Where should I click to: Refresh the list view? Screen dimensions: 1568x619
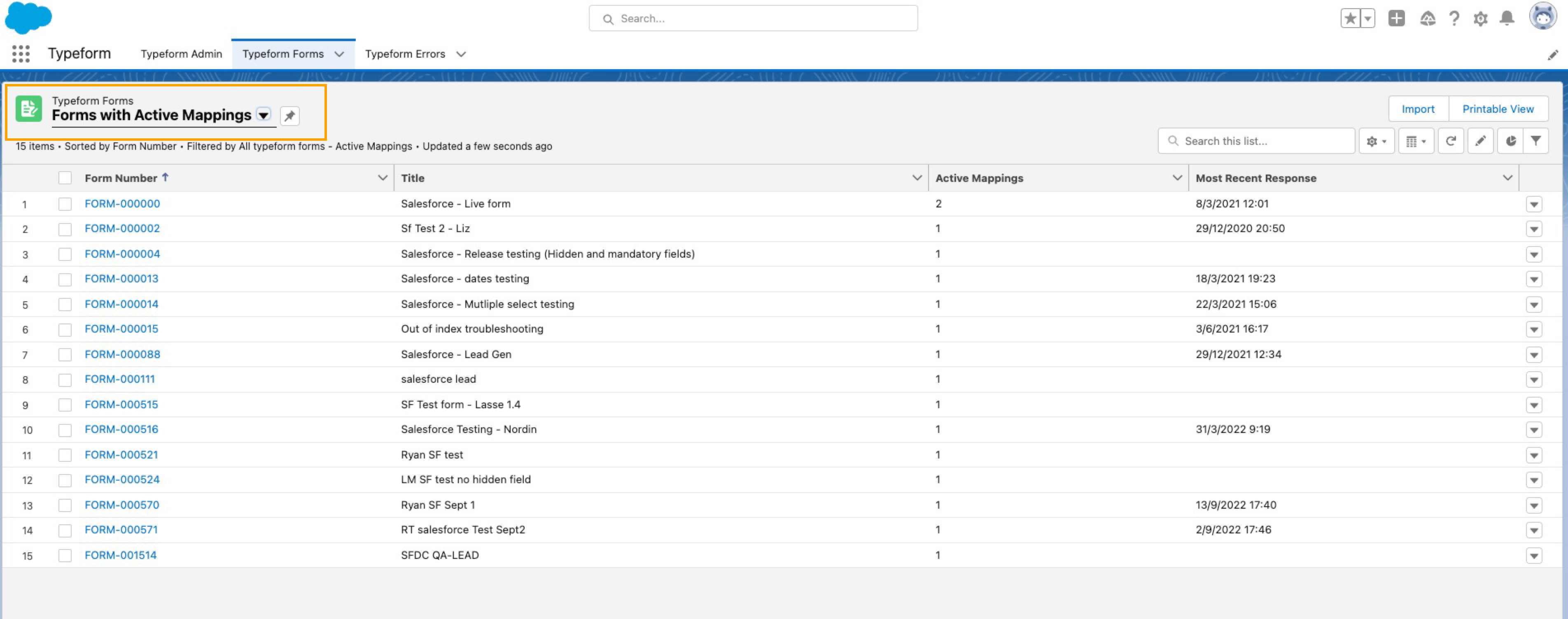[x=1451, y=141]
